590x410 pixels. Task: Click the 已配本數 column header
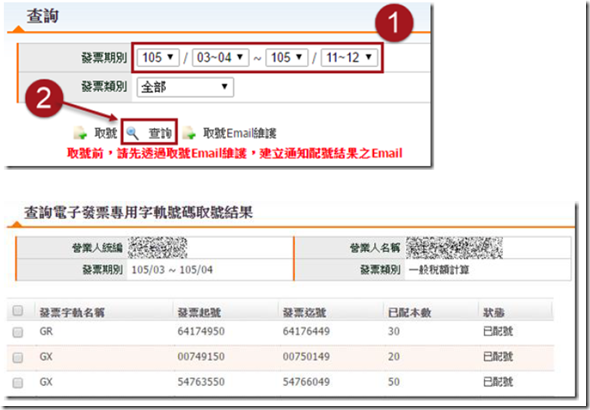(410, 312)
